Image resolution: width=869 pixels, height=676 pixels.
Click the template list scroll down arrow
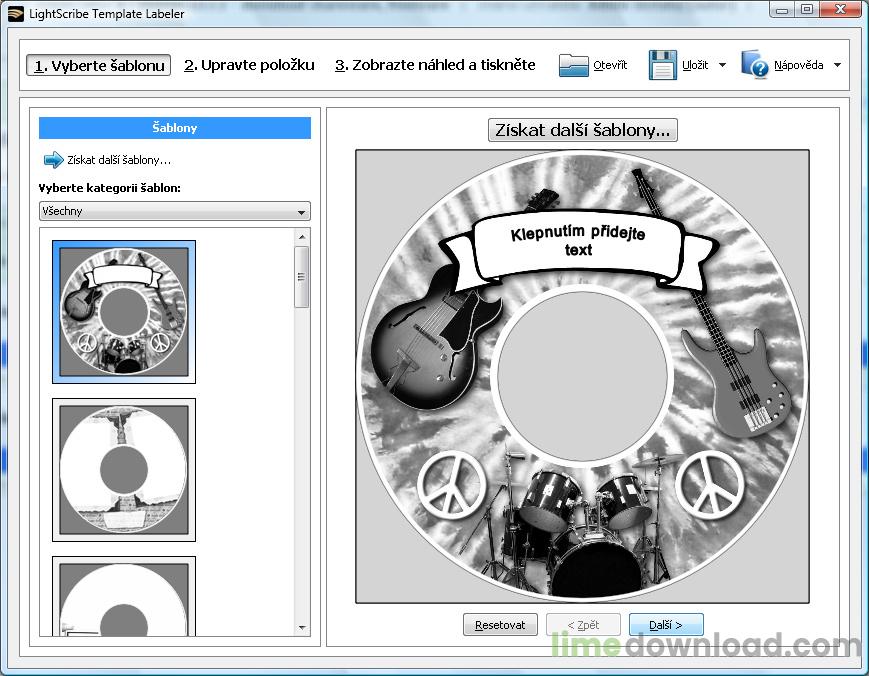point(302,627)
